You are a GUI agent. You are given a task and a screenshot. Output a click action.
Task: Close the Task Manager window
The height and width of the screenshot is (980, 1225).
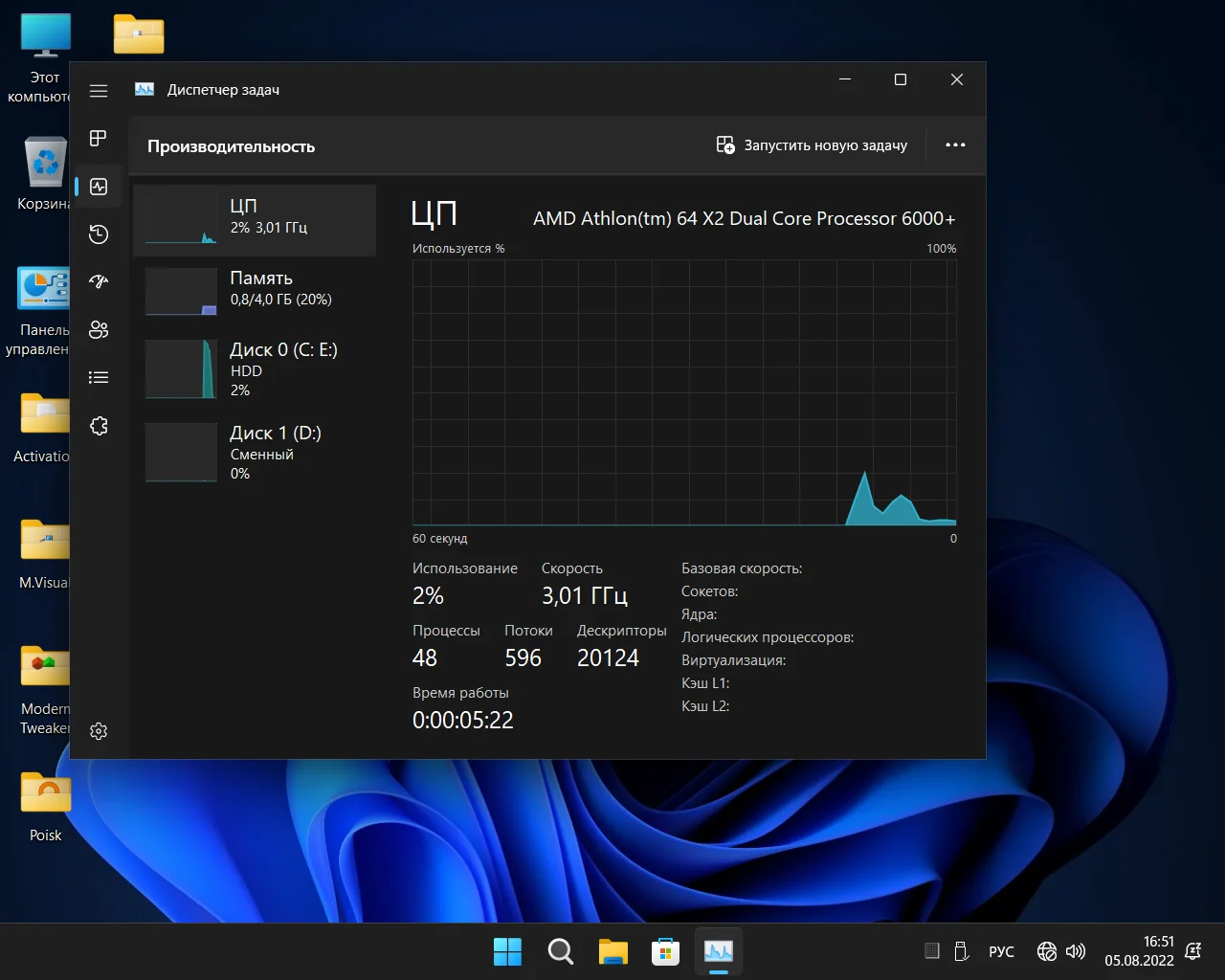[956, 79]
